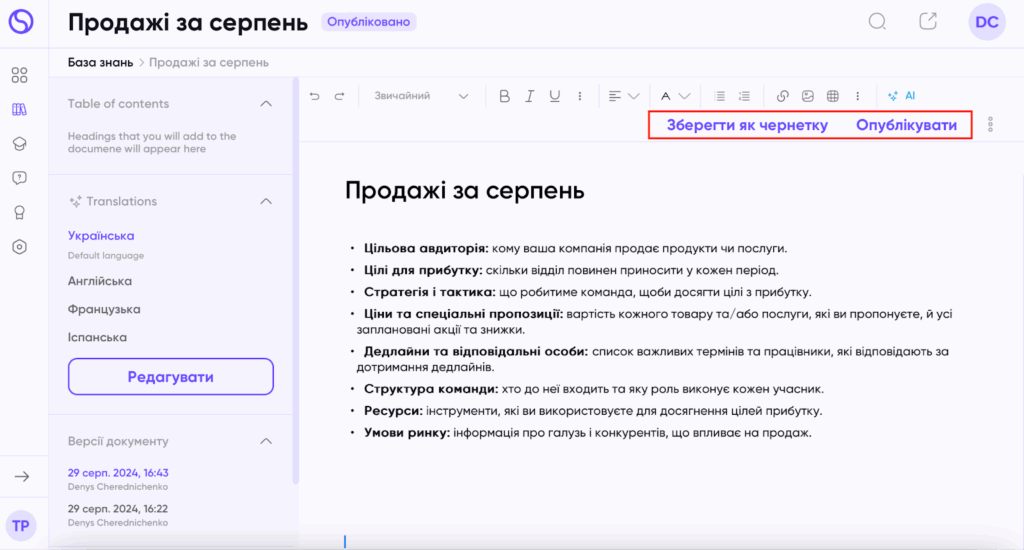The height and width of the screenshot is (550, 1024).
Task: Undo the last edit
Action: tap(315, 96)
